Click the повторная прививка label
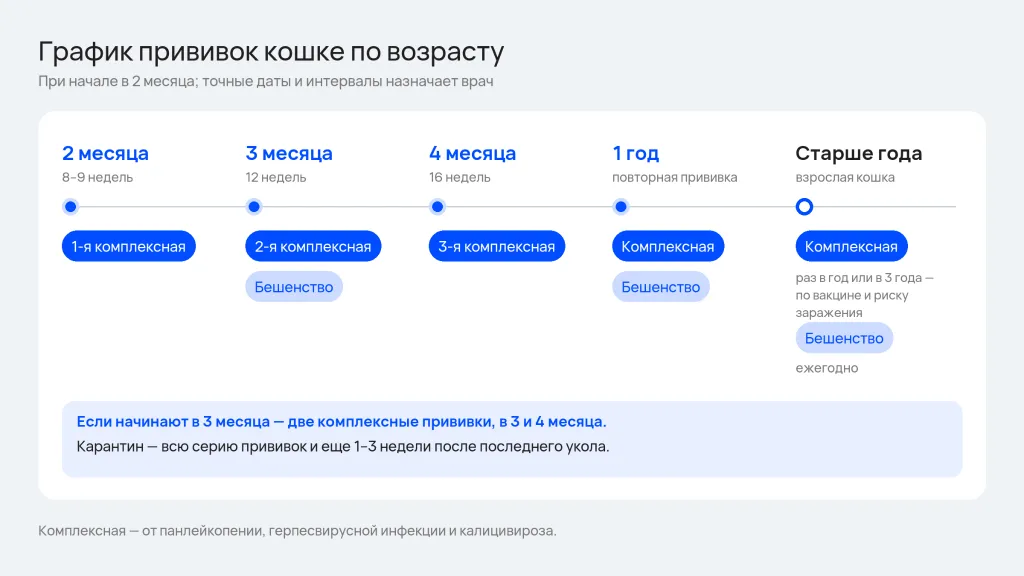Image resolution: width=1024 pixels, height=576 pixels. tap(675, 177)
